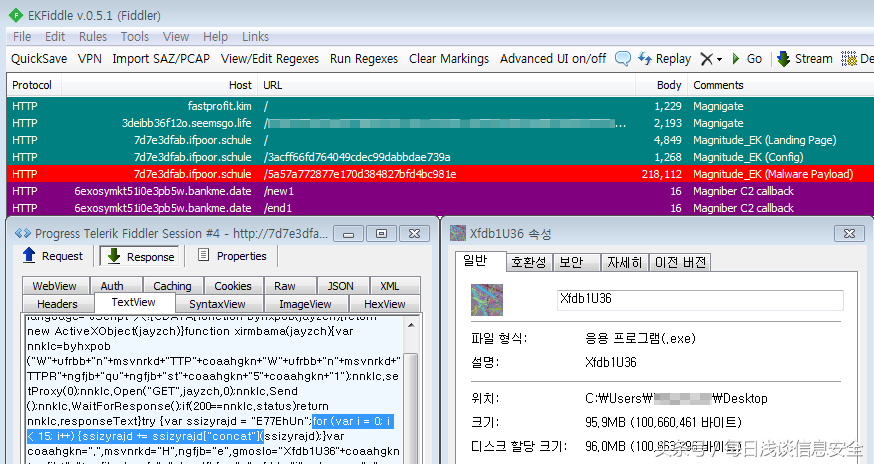Image resolution: width=874 pixels, height=464 pixels.
Task: Open the 보안 properties tab
Action: click(x=573, y=262)
